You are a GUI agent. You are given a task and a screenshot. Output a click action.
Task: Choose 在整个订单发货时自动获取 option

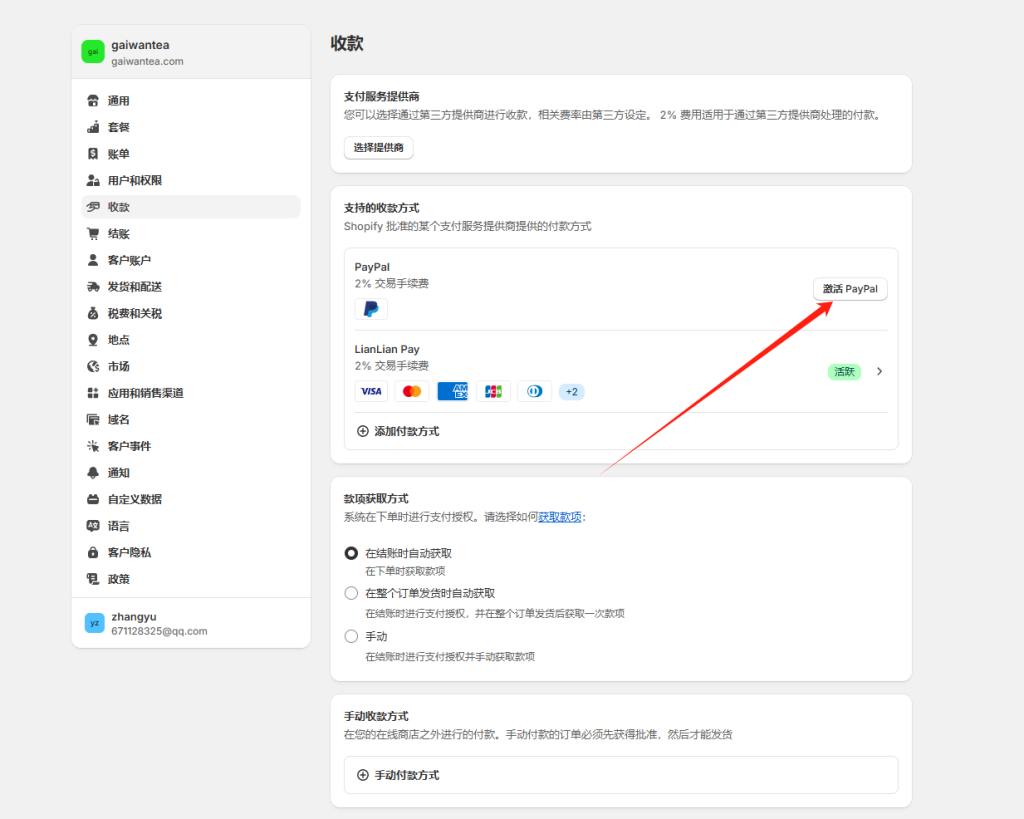click(351, 591)
